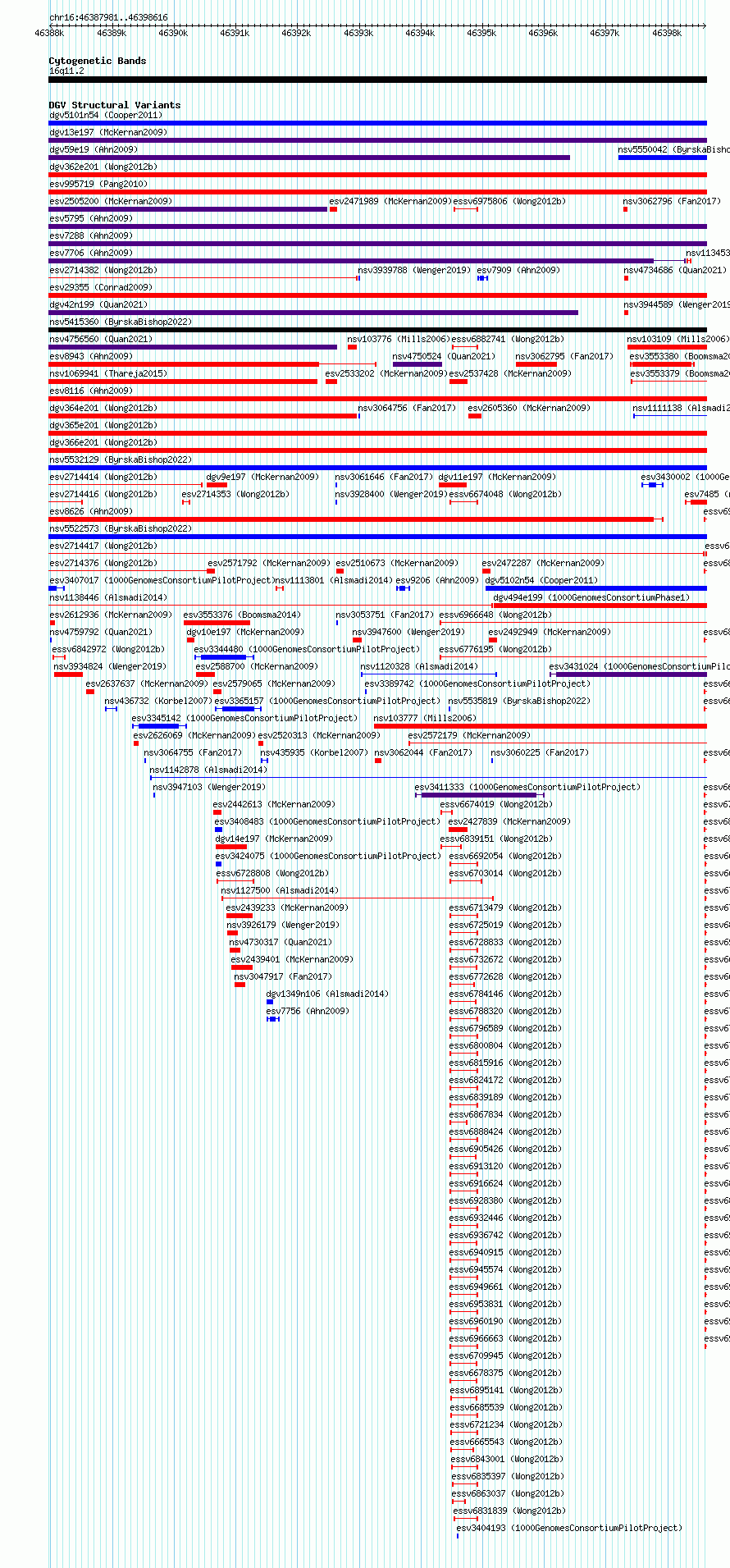
Task: Click the essv6882741 (Wong2012b) label
Action: [x=509, y=339]
